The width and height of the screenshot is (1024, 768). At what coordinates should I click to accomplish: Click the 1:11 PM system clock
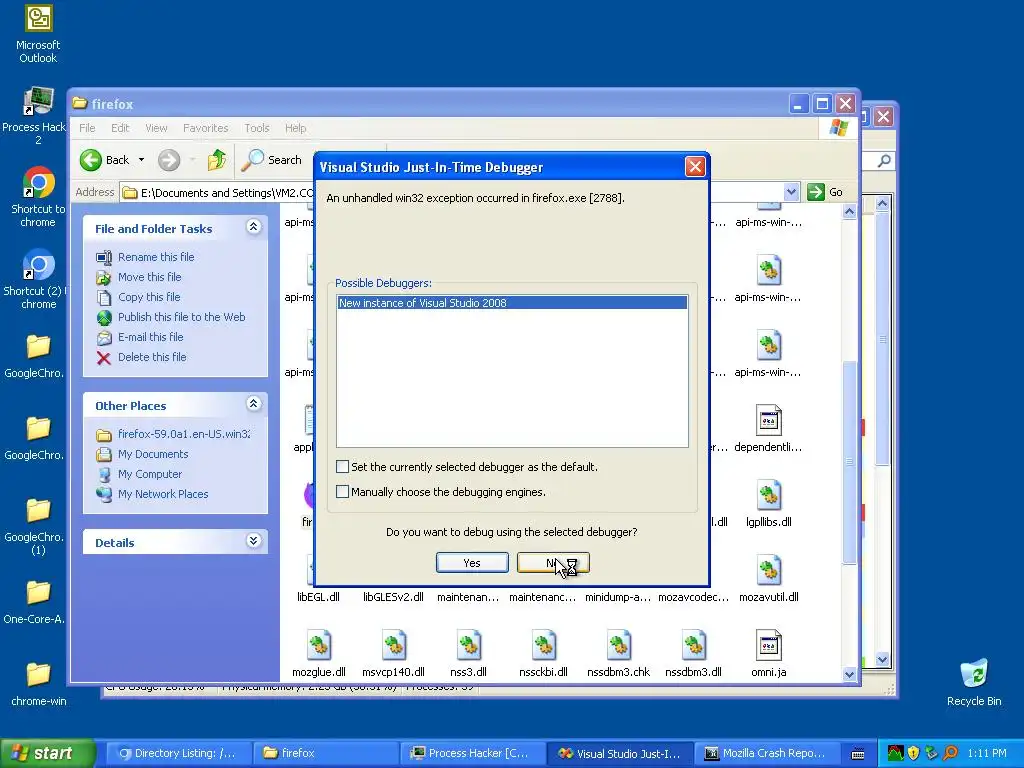pos(987,753)
